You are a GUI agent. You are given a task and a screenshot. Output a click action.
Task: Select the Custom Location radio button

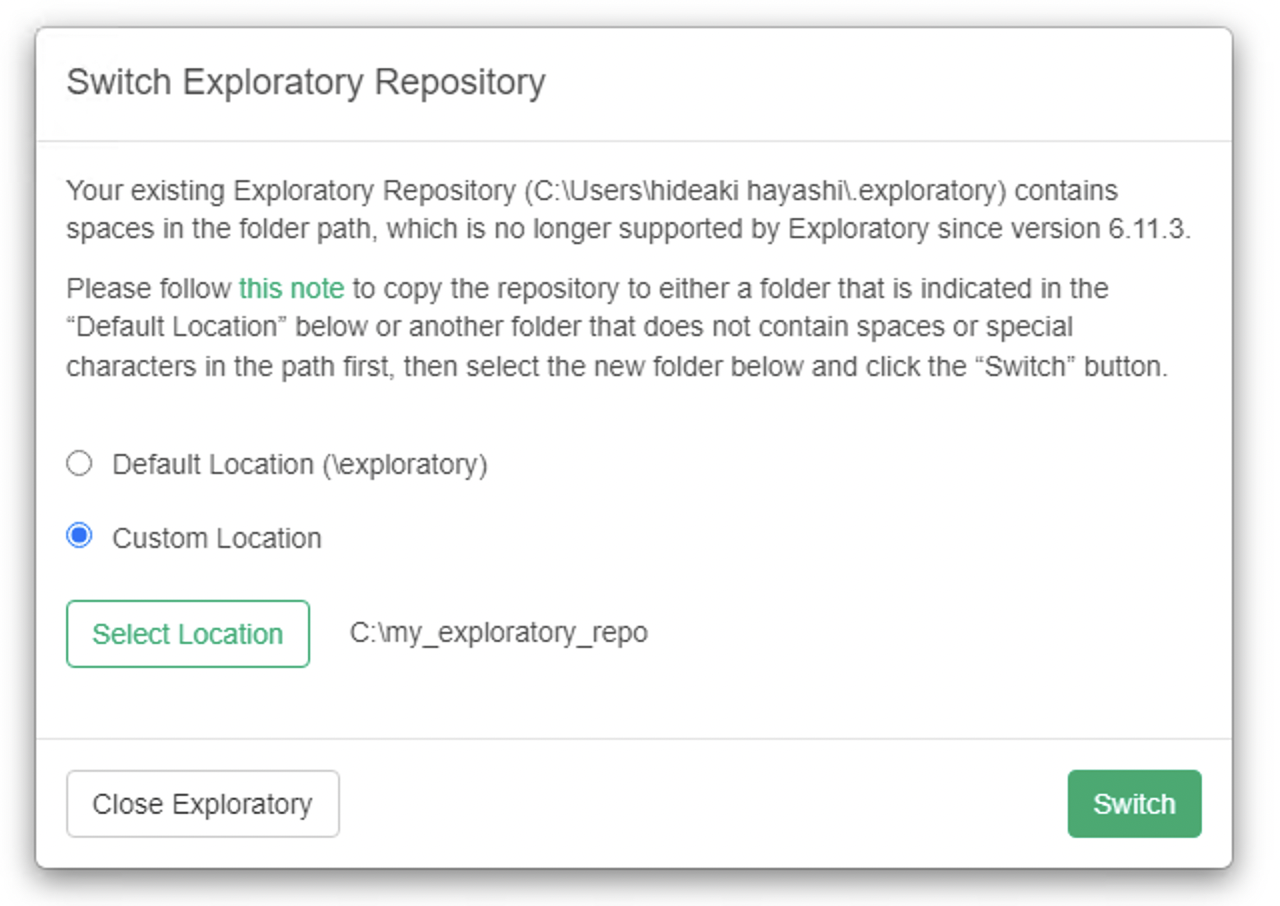click(79, 536)
